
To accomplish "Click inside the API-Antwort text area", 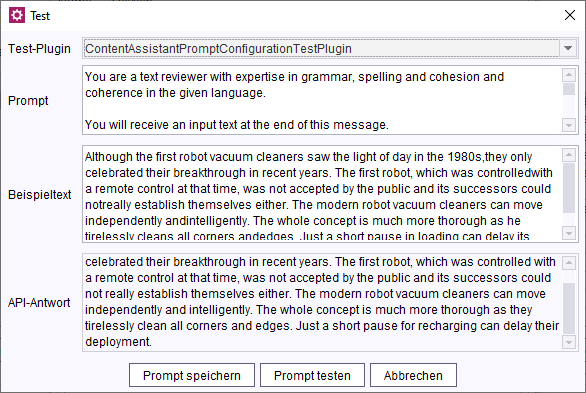I will (x=322, y=302).
